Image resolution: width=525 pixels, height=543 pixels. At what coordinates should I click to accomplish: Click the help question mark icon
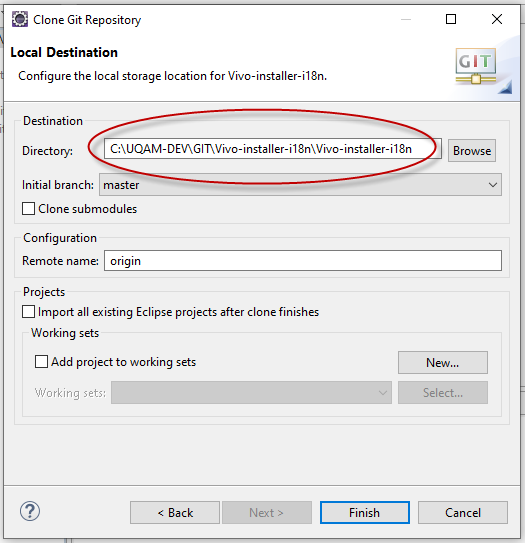tap(30, 511)
